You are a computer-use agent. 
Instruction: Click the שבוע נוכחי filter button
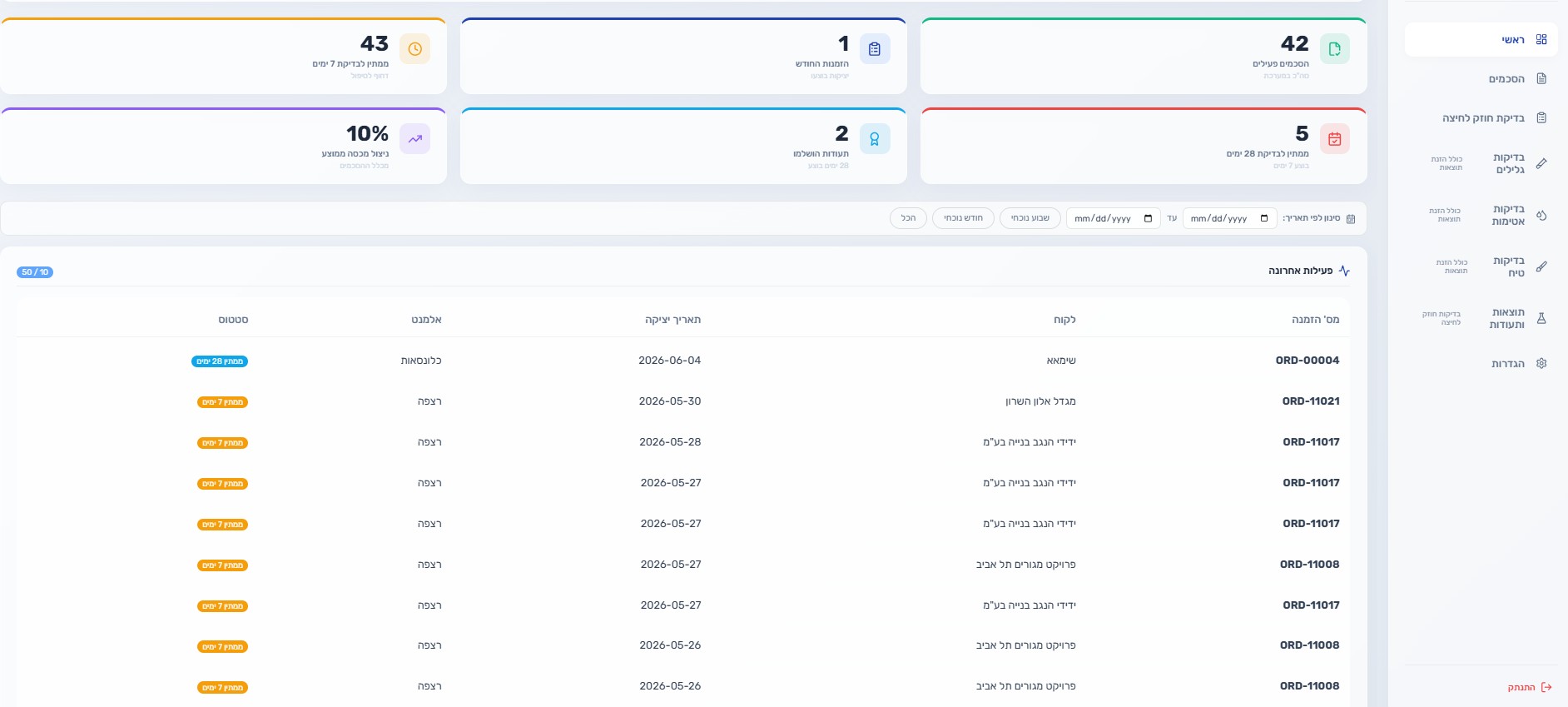pyautogui.click(x=1030, y=218)
